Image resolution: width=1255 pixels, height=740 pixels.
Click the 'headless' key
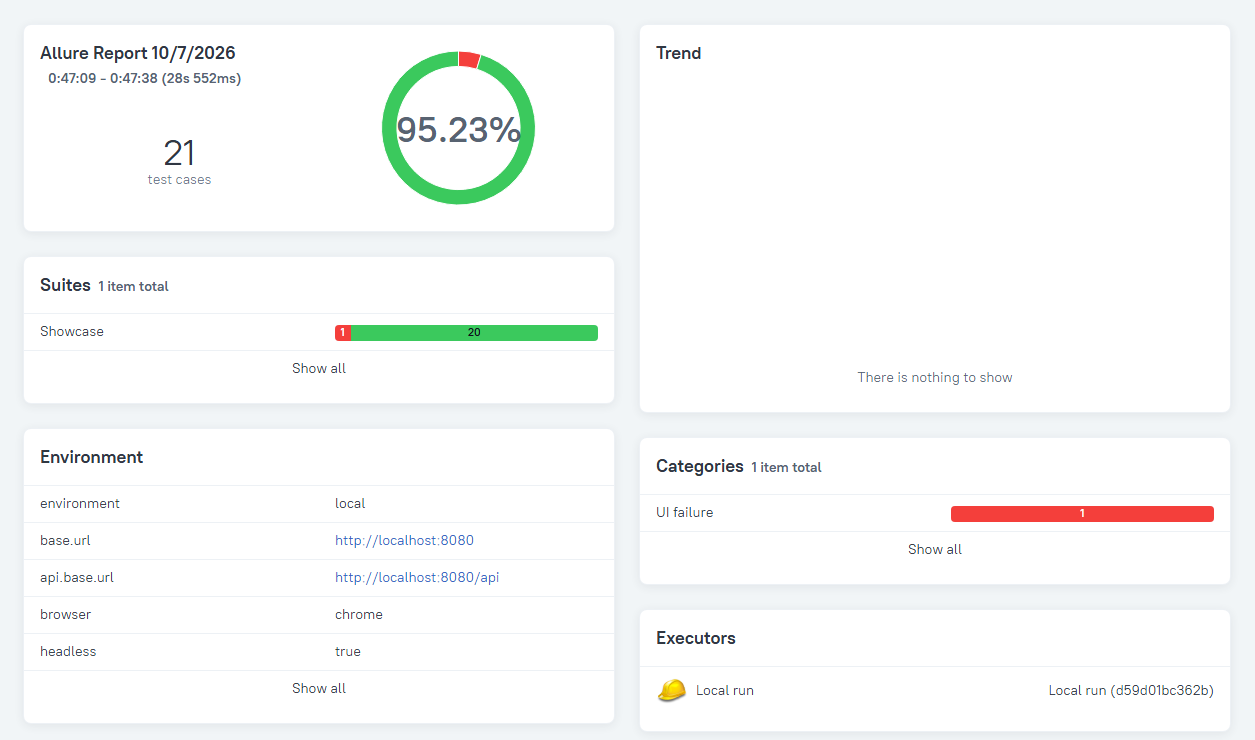[x=68, y=651]
